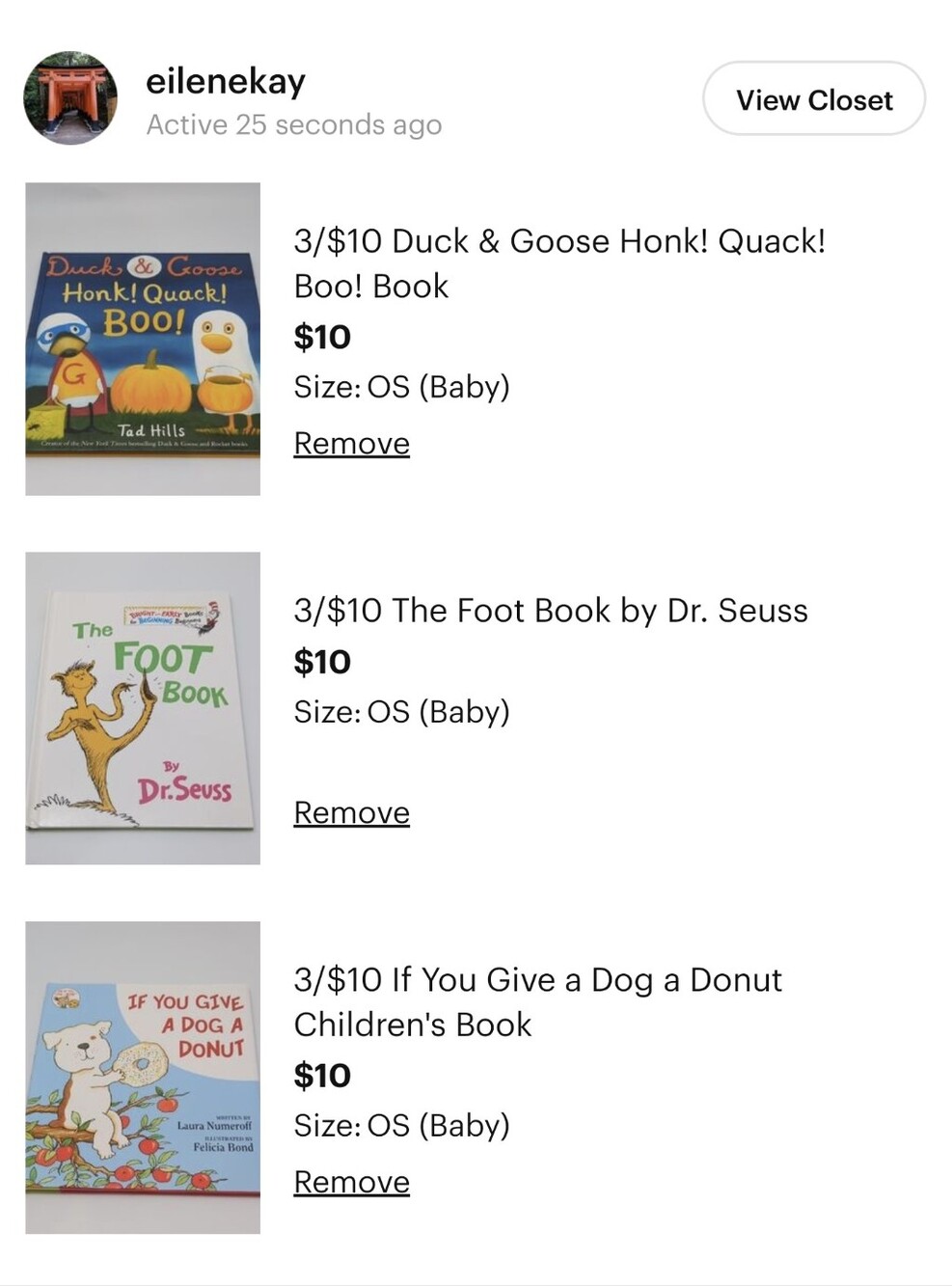Click the View Closet button

(814, 99)
